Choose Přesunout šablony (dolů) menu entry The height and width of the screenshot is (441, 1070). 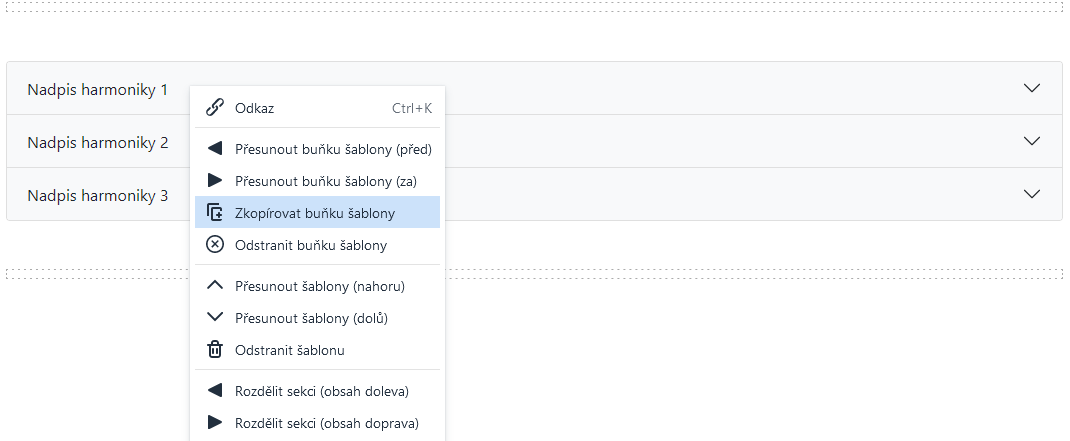click(317, 317)
